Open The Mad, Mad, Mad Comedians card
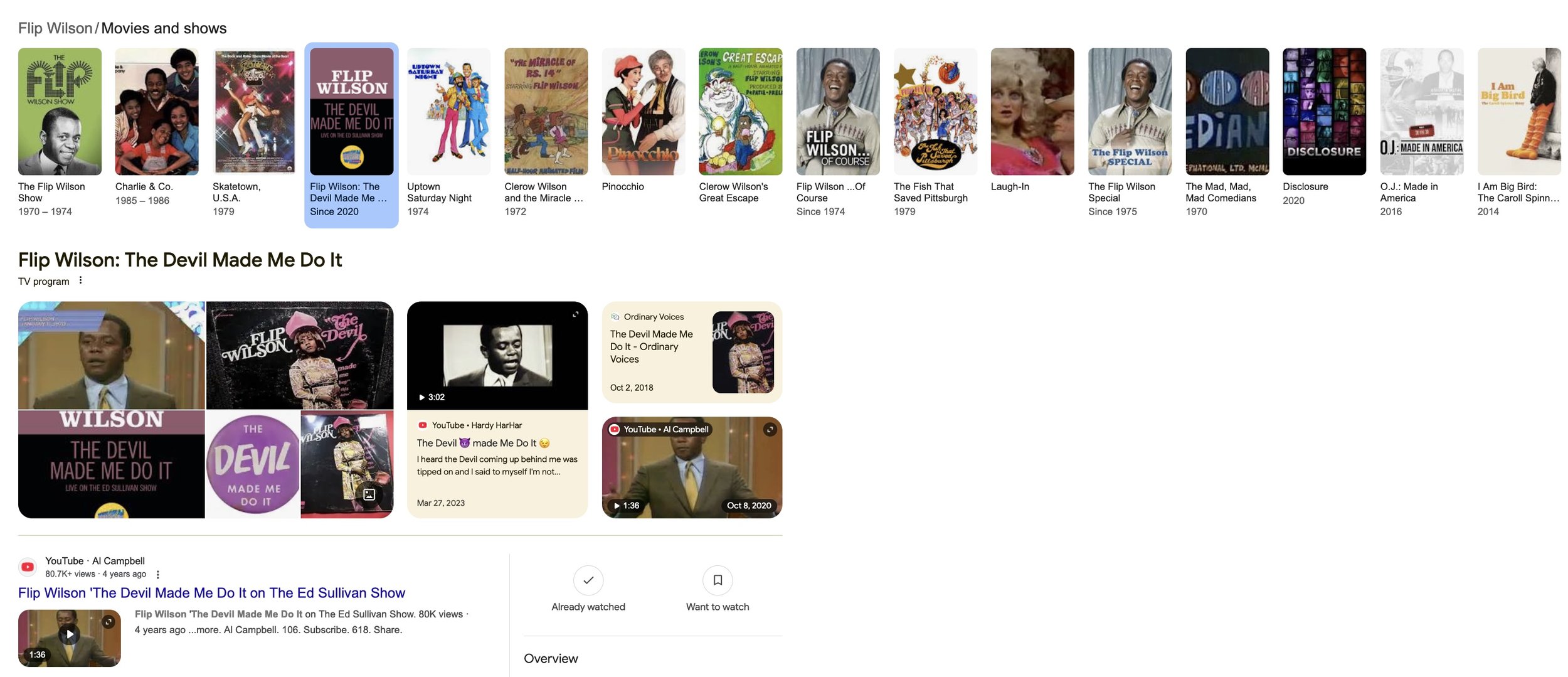1568x677 pixels. [x=1227, y=132]
